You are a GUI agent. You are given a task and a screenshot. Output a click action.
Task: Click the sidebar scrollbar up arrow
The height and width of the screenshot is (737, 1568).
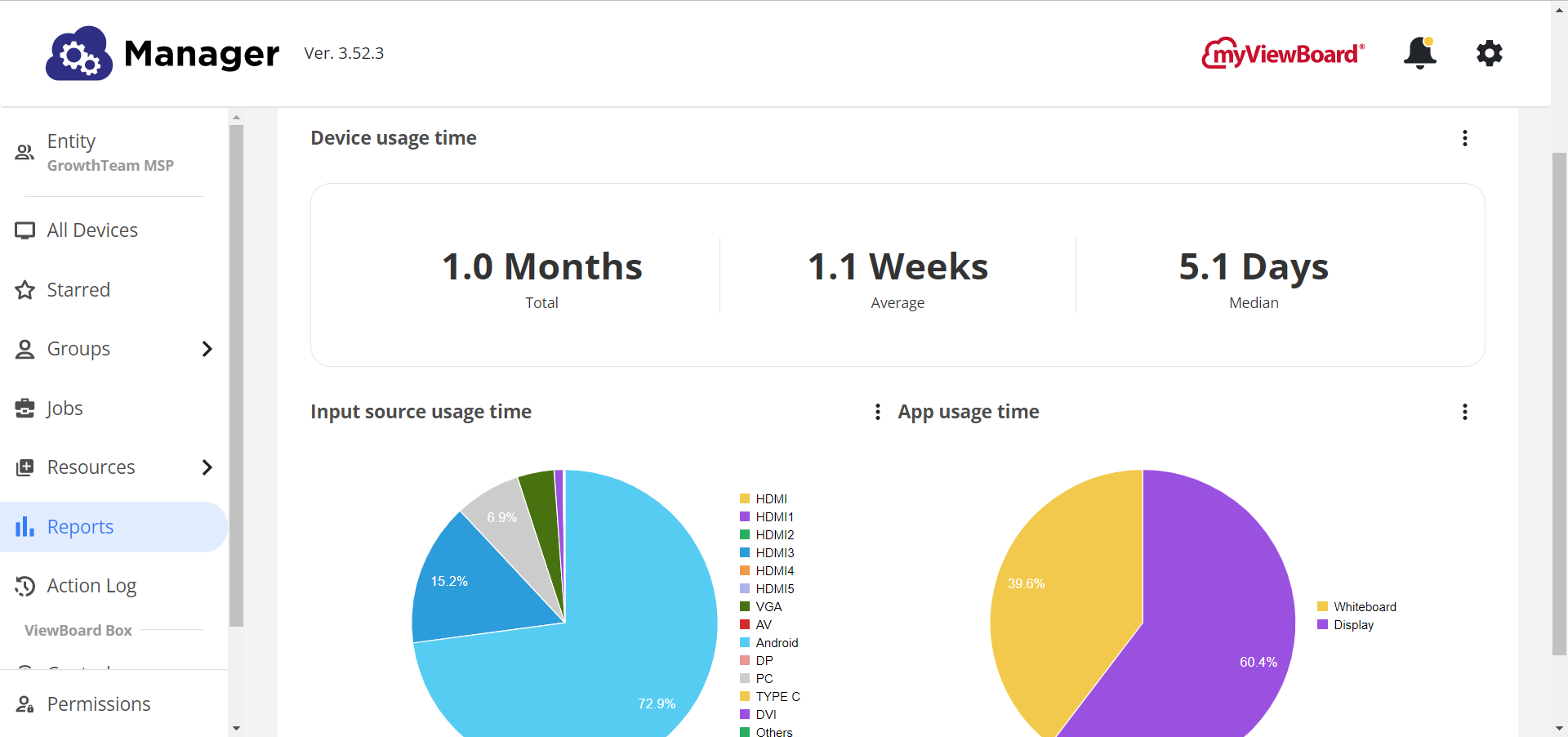coord(236,118)
